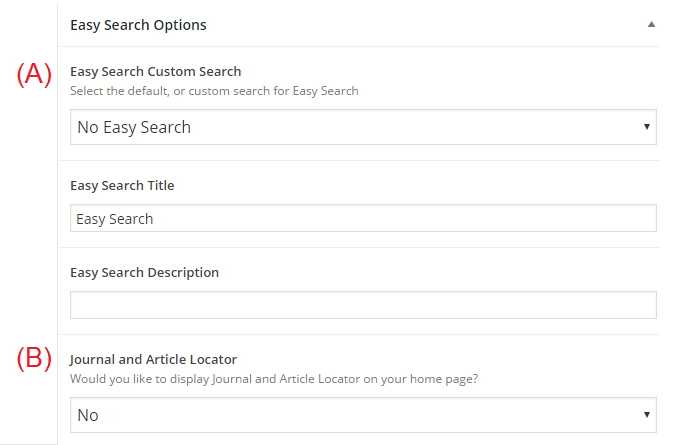Screen dimensions: 673x445
Task: Place cursor on "Easy Search" text in the title field
Action: (x=115, y=218)
